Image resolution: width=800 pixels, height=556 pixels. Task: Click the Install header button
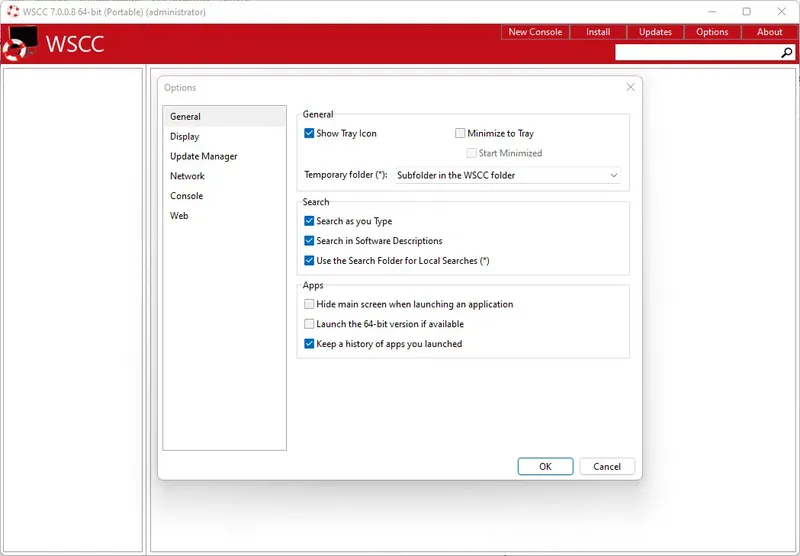pos(598,32)
